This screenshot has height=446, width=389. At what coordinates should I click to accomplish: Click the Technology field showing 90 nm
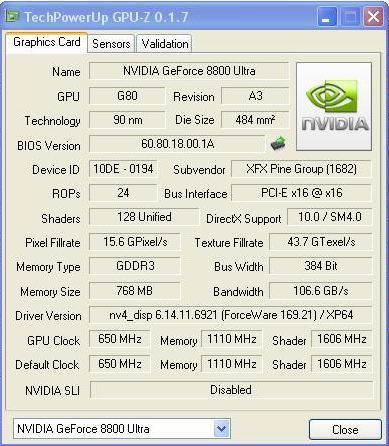(x=127, y=120)
